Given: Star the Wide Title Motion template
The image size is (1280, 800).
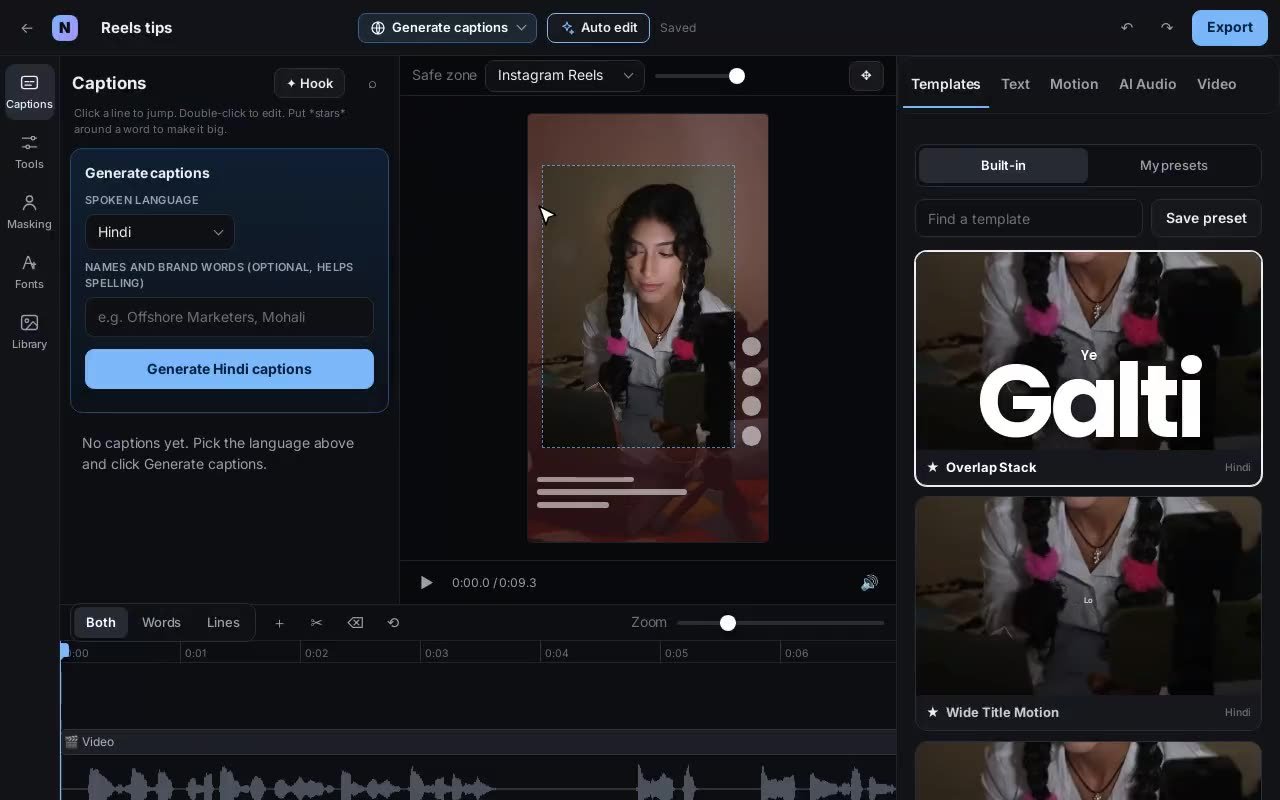Looking at the screenshot, I should pyautogui.click(x=933, y=712).
